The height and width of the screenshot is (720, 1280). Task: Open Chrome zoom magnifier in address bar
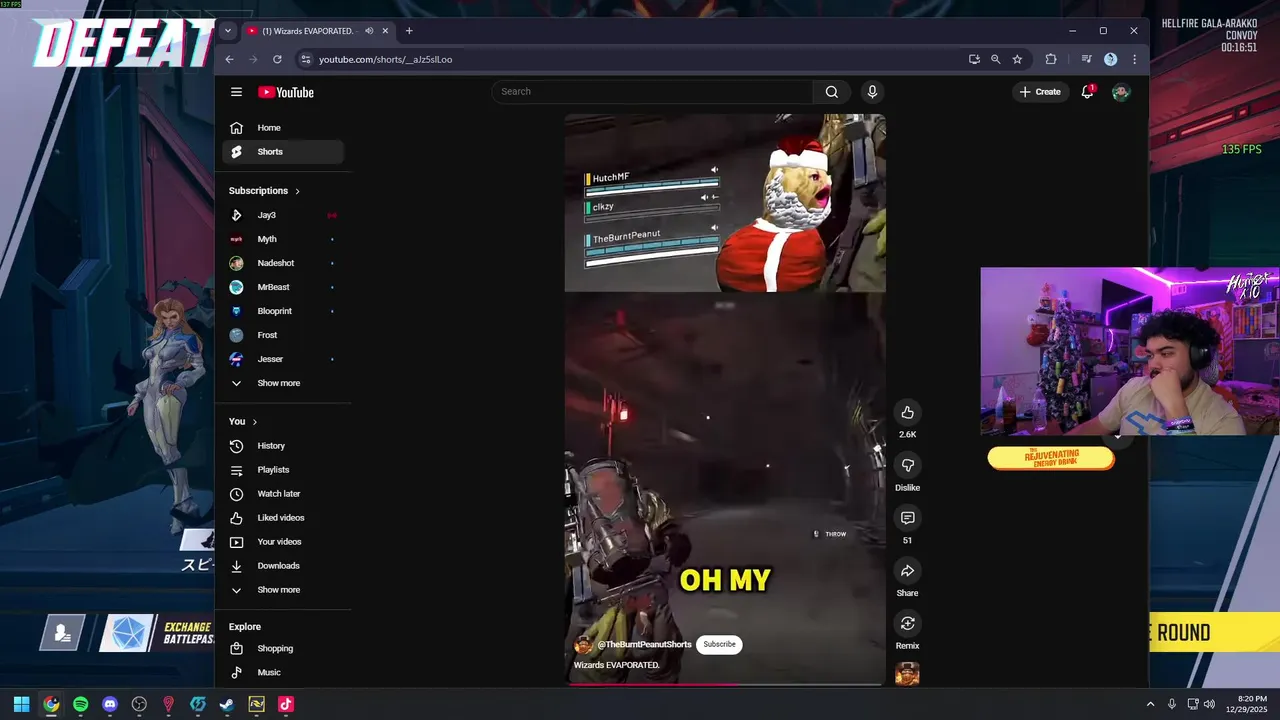[996, 59]
